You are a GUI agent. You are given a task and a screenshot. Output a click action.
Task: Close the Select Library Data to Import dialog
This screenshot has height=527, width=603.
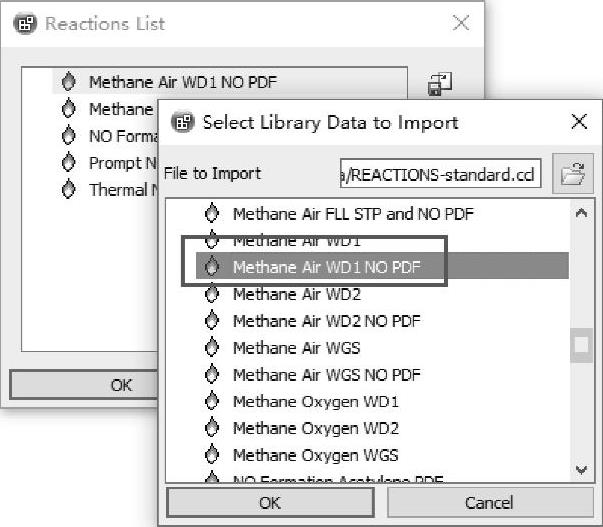(579, 122)
